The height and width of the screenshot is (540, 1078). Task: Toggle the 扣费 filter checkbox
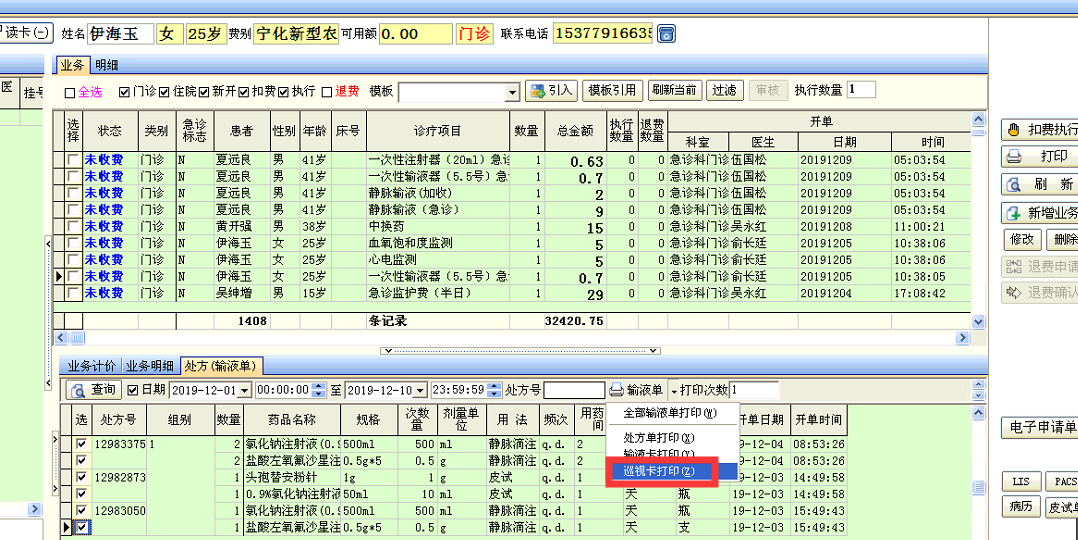pos(244,91)
